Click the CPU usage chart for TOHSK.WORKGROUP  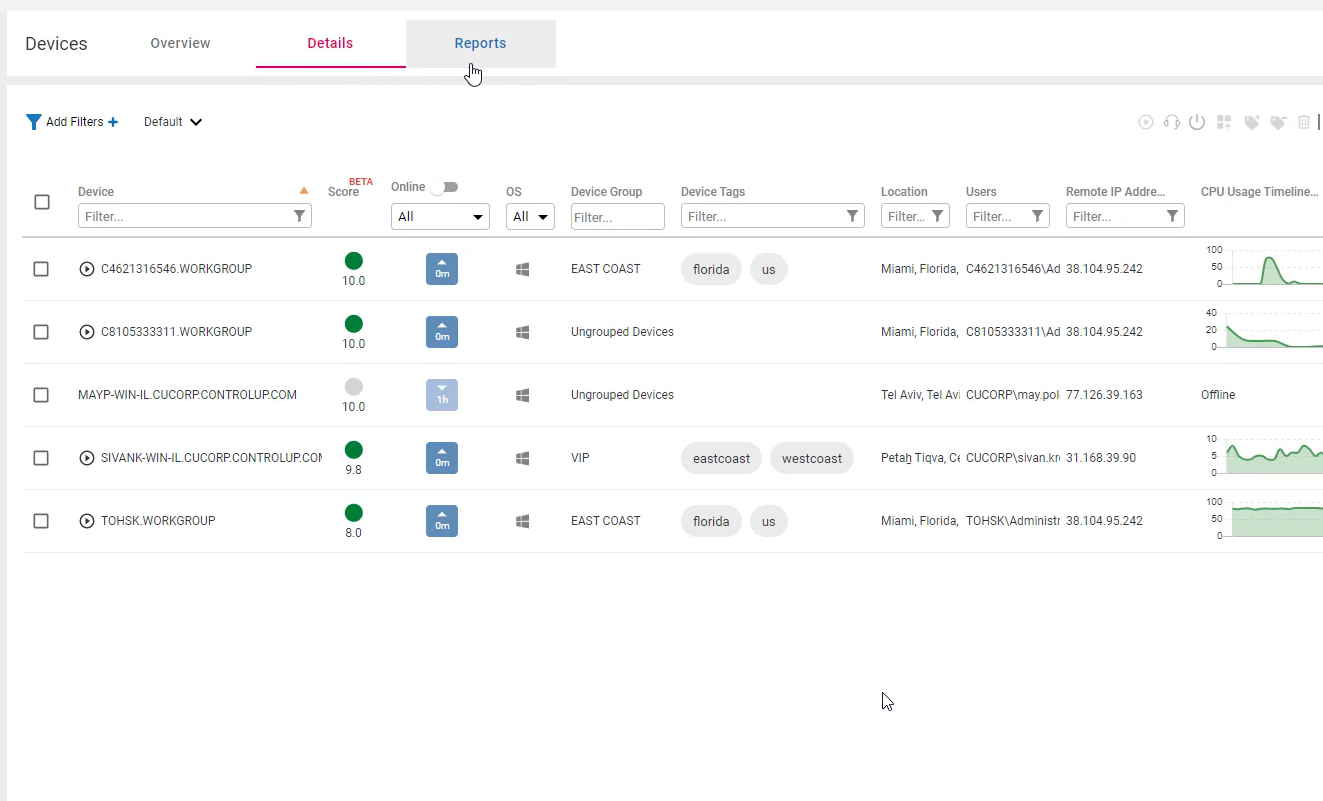(1264, 521)
